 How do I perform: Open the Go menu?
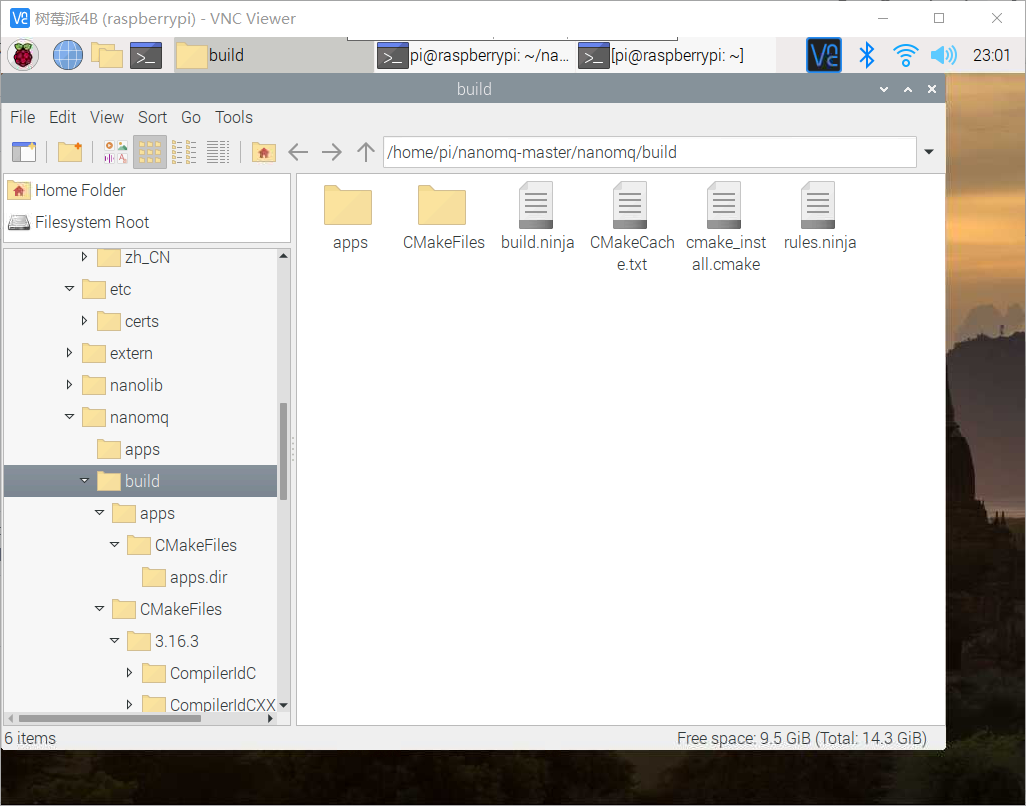pos(190,117)
